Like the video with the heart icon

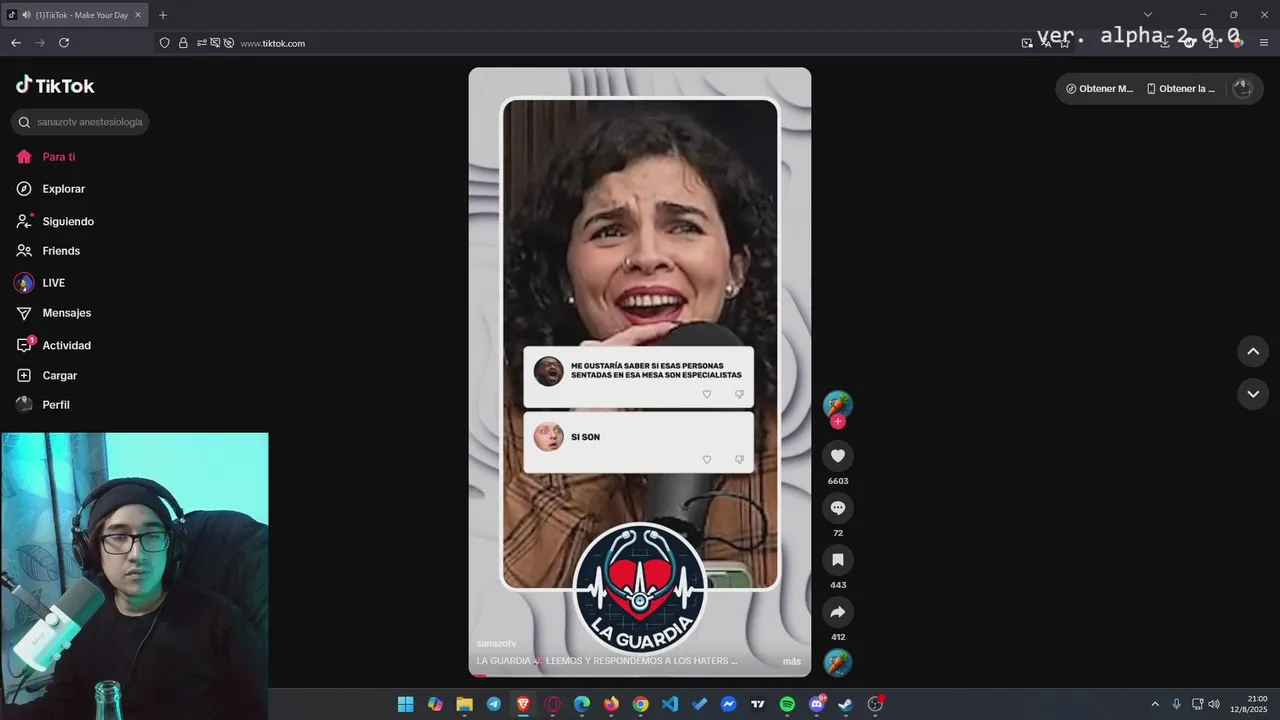[838, 456]
